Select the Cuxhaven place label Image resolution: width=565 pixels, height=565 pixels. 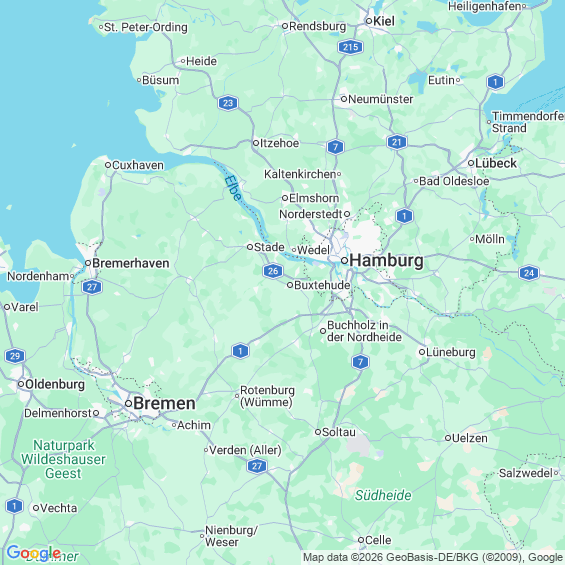point(138,165)
